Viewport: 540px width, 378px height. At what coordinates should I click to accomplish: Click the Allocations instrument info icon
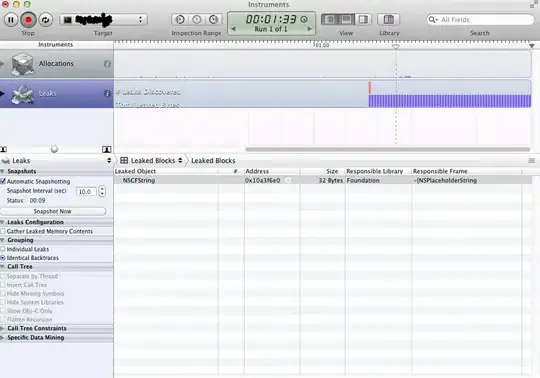click(107, 64)
